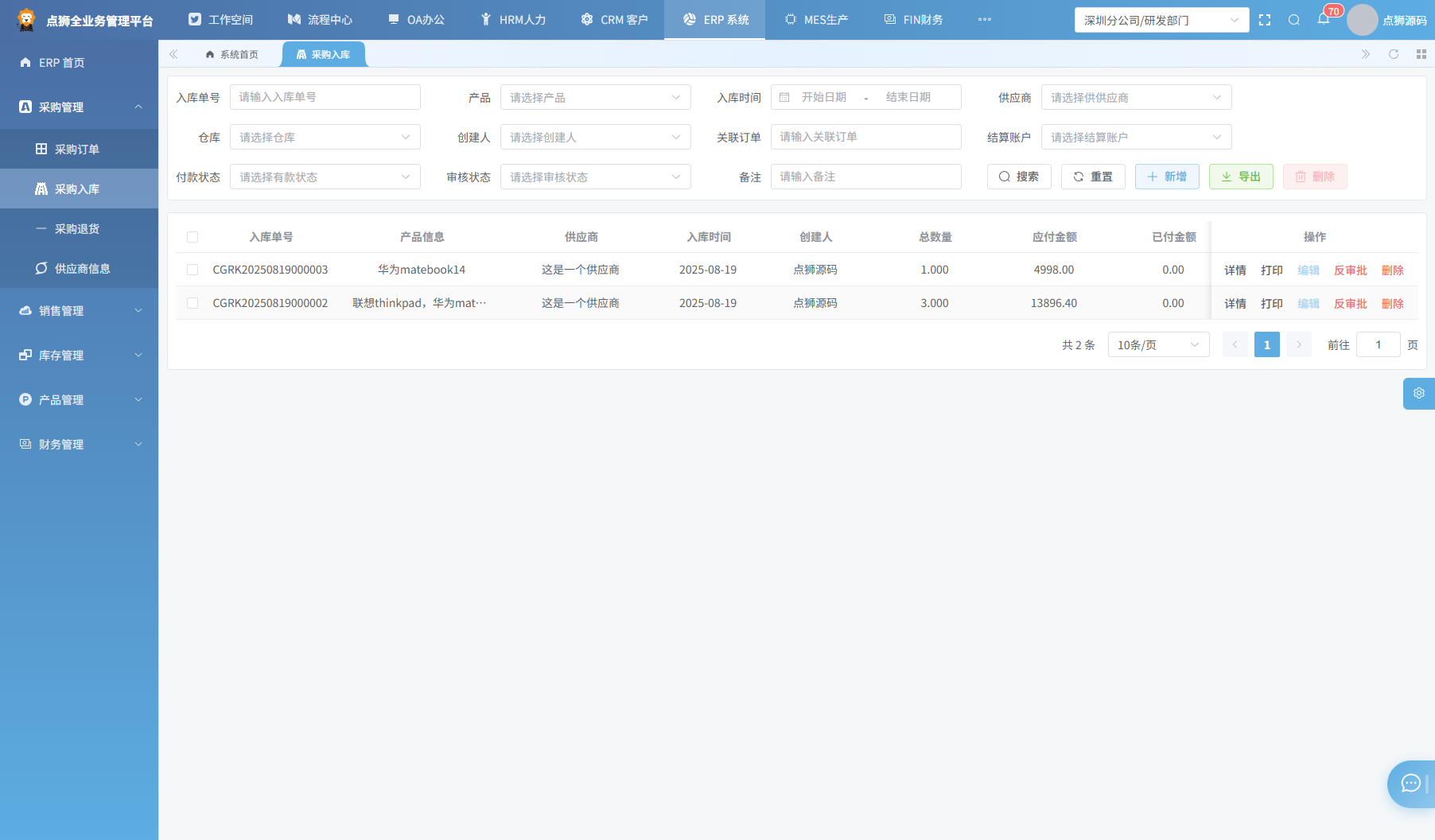
Task: Click 反审批 for the 华为matebook14 row
Action: pyautogui.click(x=1351, y=270)
